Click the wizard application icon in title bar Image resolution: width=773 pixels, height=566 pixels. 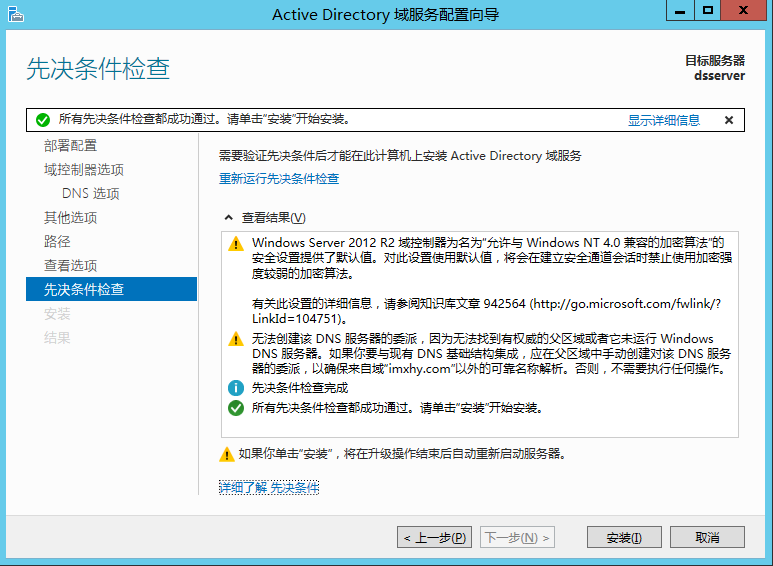(x=15, y=14)
